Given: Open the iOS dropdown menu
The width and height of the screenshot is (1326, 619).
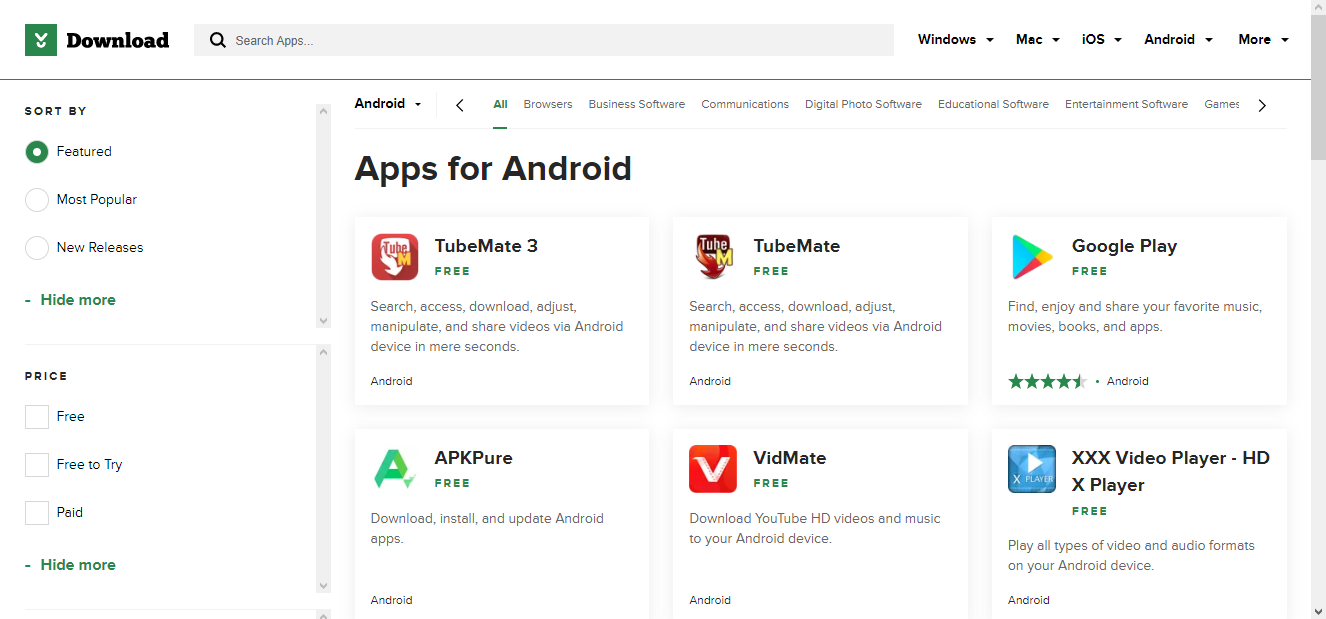Looking at the screenshot, I should [1102, 40].
